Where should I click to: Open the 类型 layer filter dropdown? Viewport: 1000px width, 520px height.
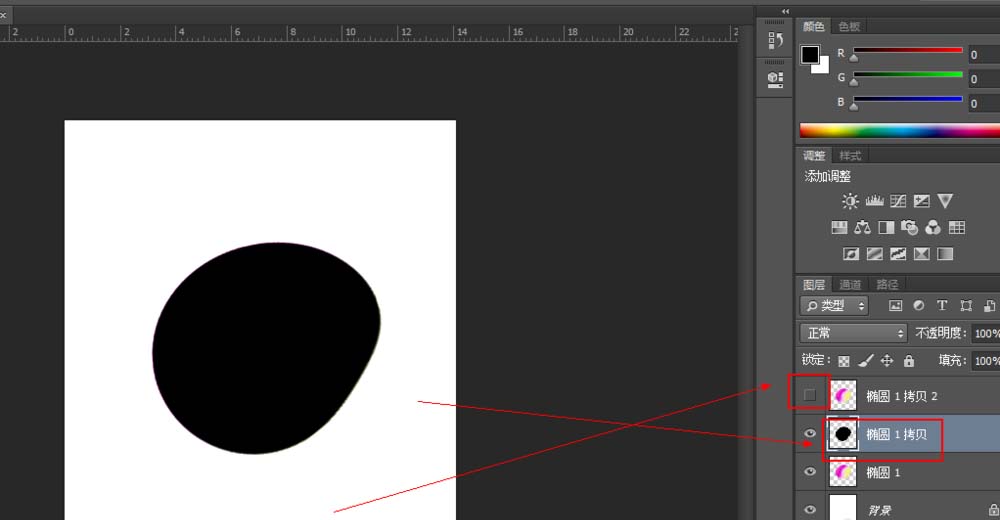click(x=834, y=306)
